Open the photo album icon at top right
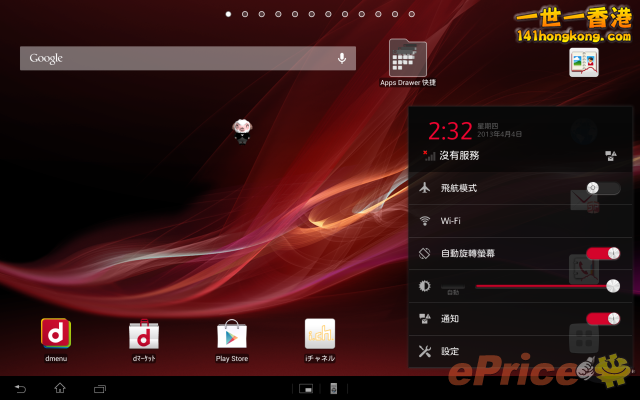 tap(583, 62)
